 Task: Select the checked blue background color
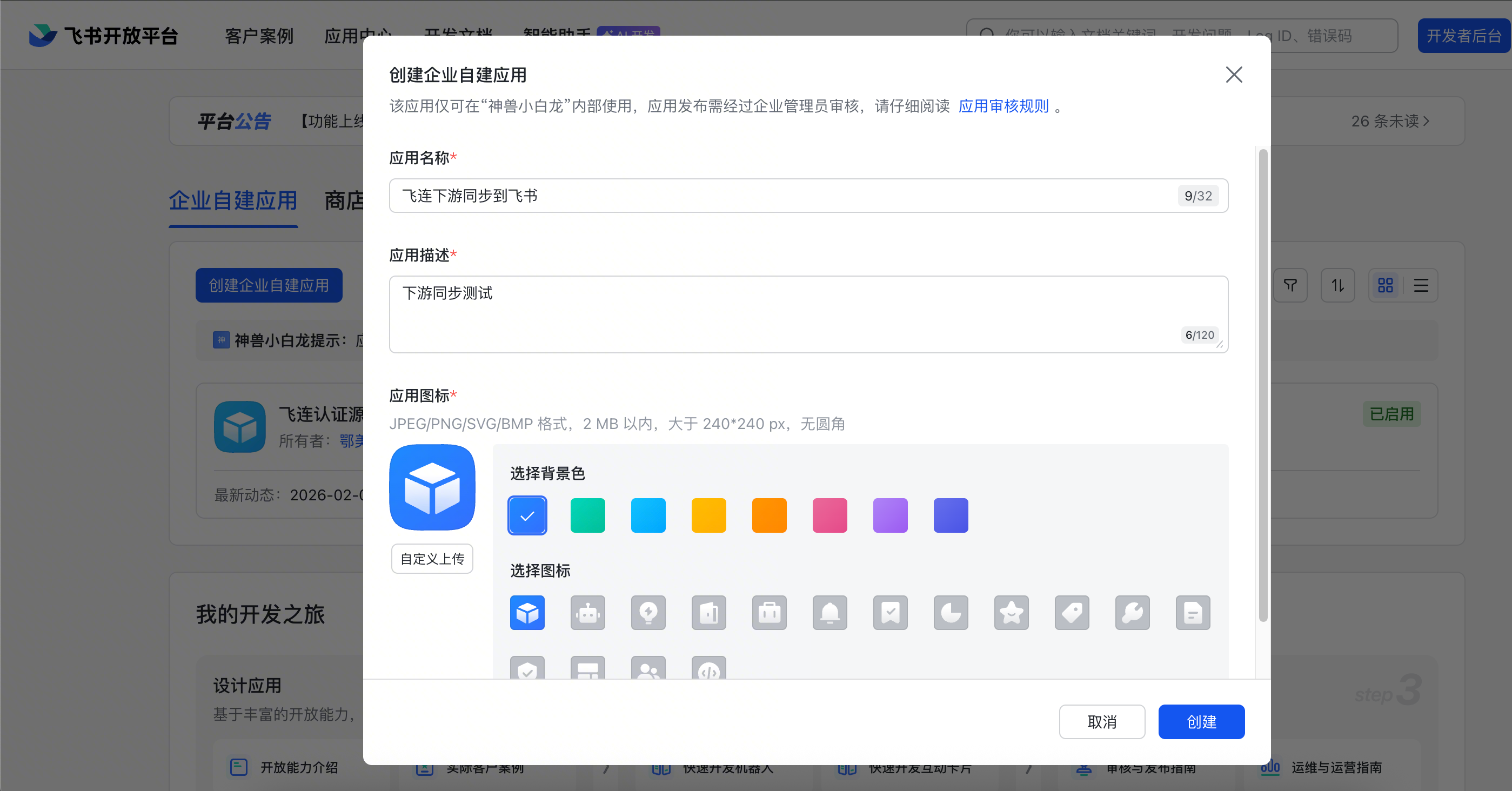click(x=527, y=515)
